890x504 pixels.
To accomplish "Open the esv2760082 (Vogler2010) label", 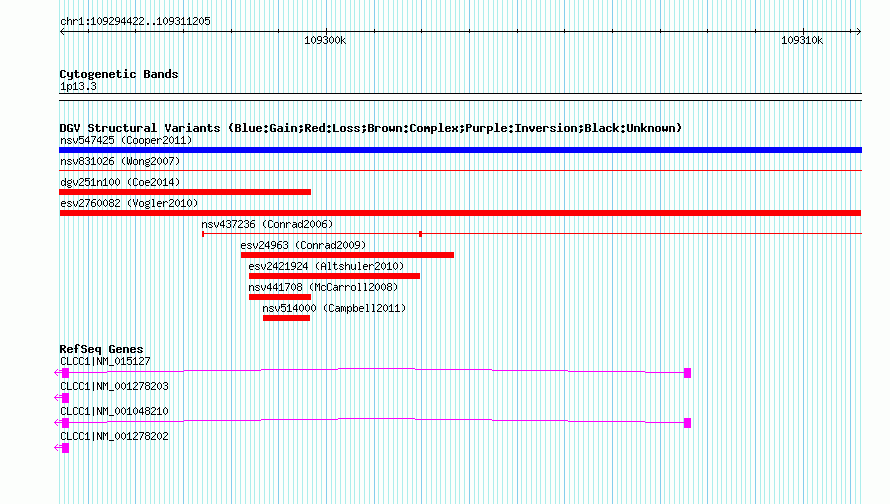I will [129, 203].
